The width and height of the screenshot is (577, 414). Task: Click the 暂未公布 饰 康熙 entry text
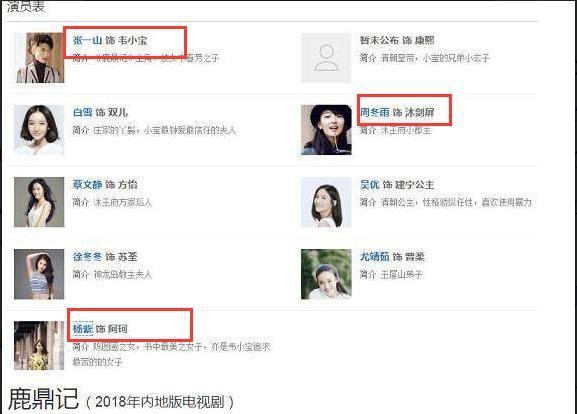pos(397,40)
